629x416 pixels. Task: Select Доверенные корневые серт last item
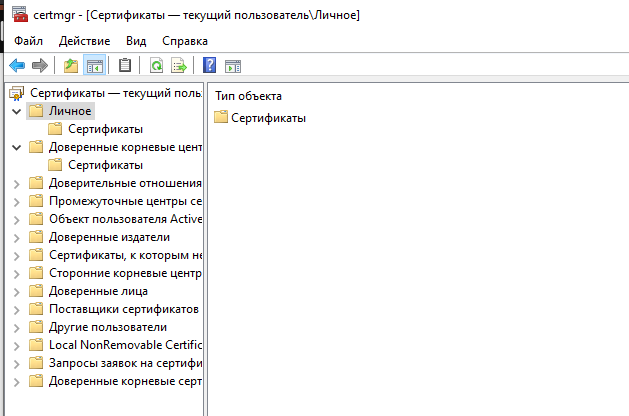[x=125, y=381]
